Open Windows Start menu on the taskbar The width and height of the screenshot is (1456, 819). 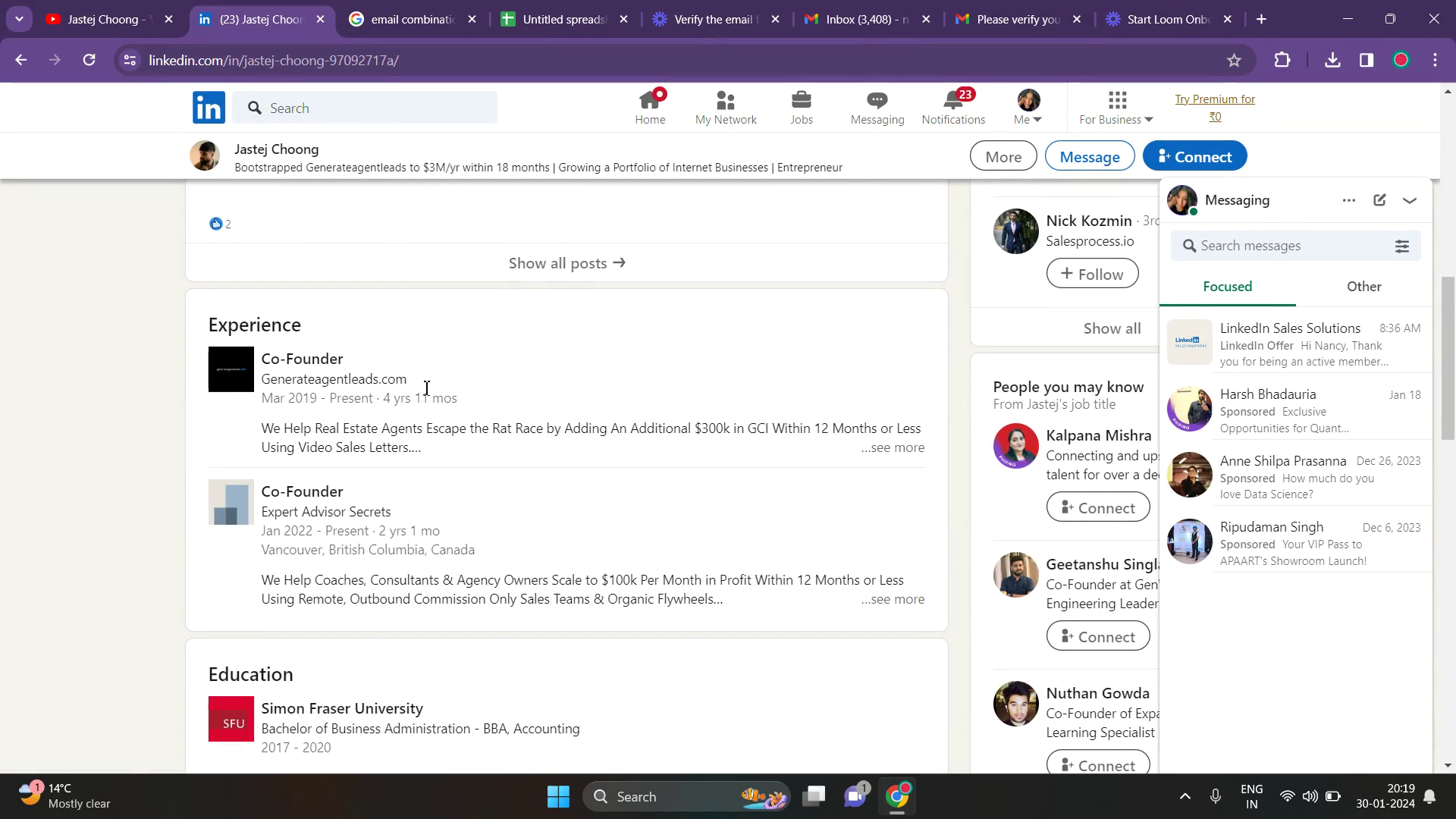(x=558, y=796)
